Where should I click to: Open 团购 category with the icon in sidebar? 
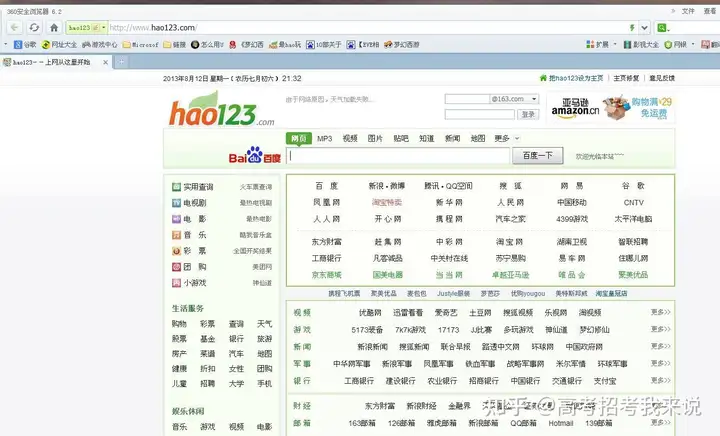[x=189, y=267]
